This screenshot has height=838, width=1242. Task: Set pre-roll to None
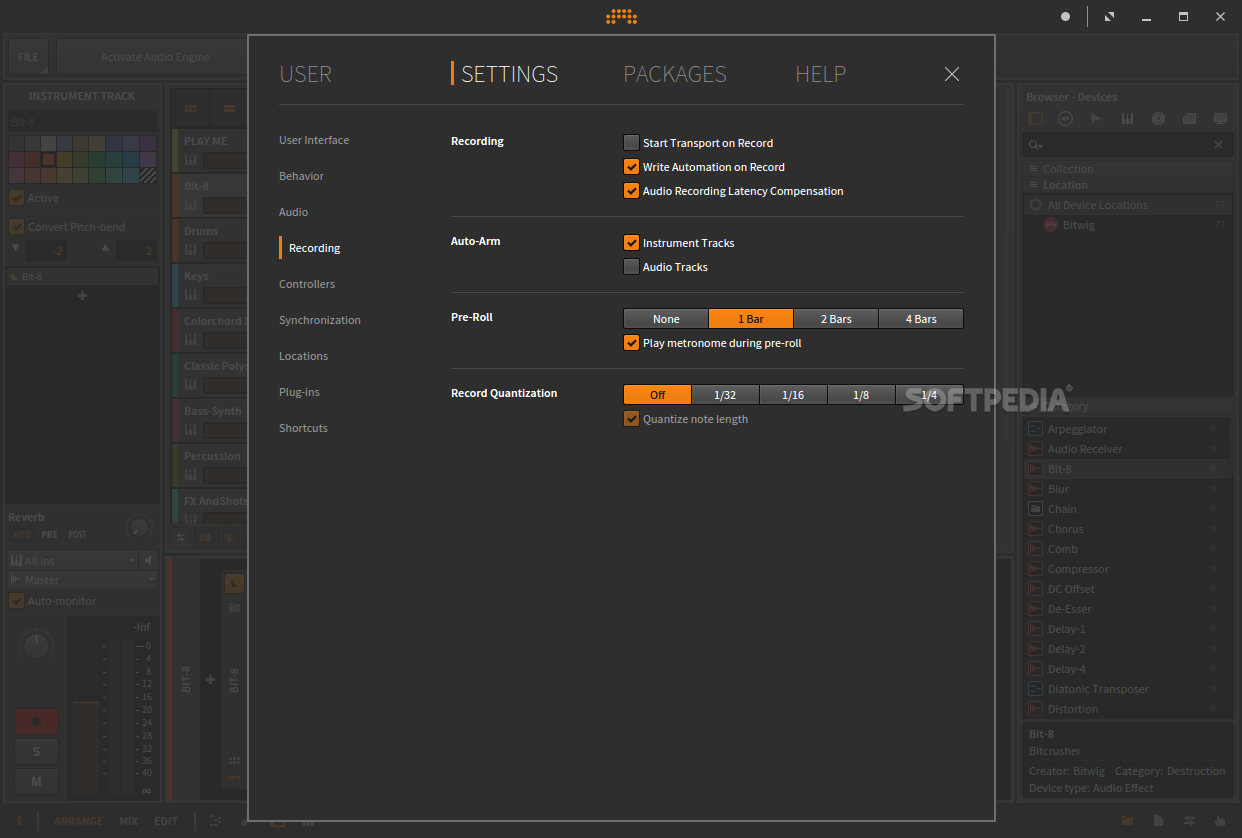click(x=666, y=319)
